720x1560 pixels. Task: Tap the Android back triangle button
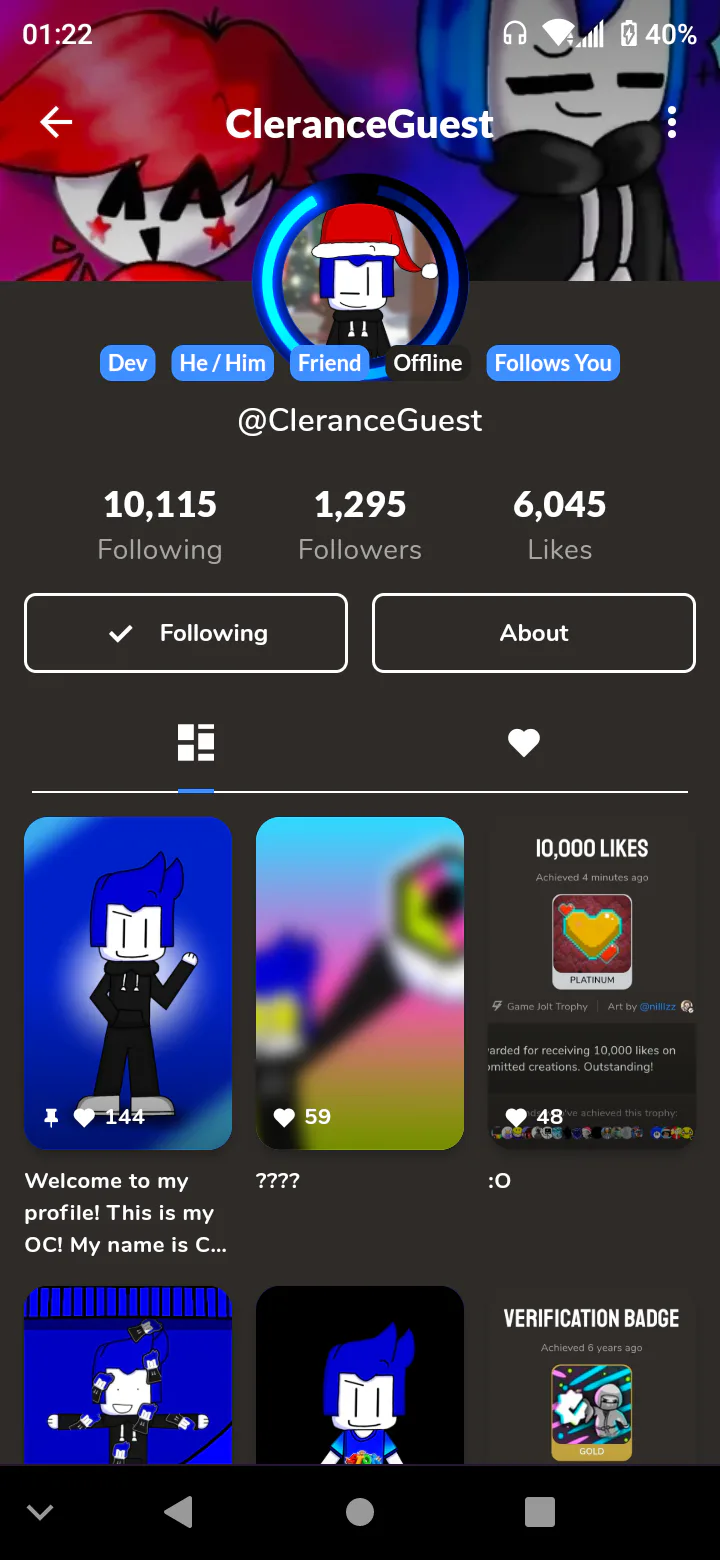tap(179, 1512)
